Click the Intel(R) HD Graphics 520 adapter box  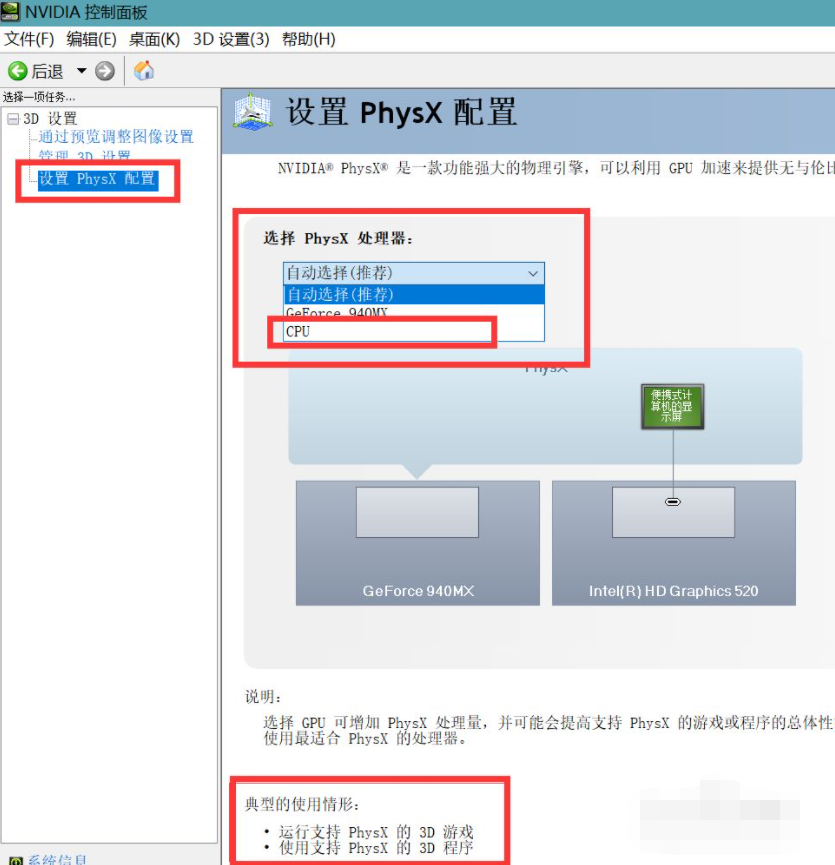pyautogui.click(x=673, y=543)
